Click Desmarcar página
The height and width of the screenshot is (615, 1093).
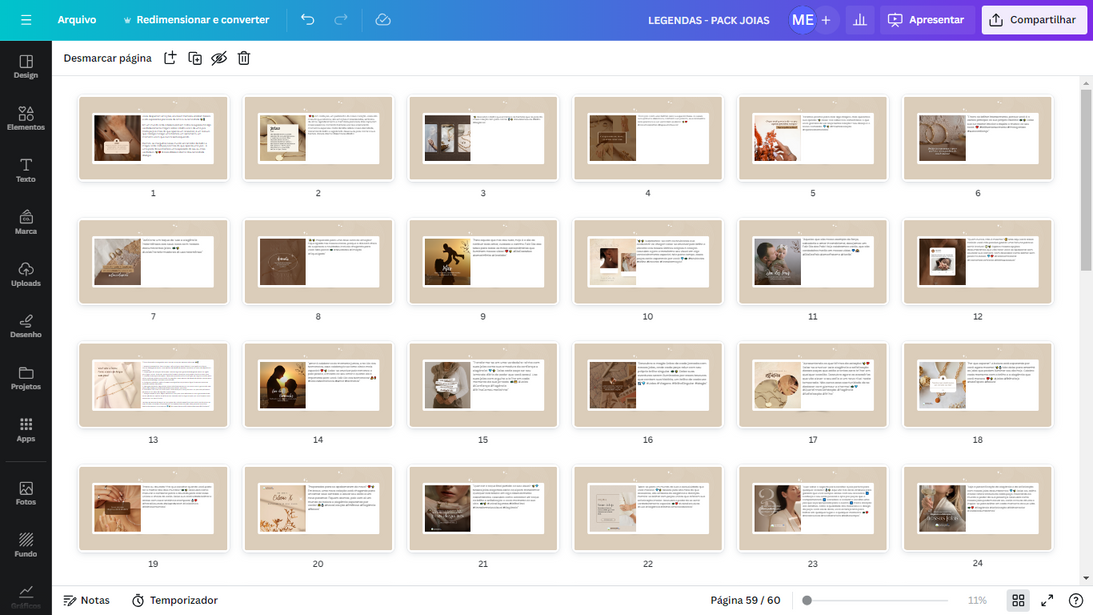(x=108, y=58)
